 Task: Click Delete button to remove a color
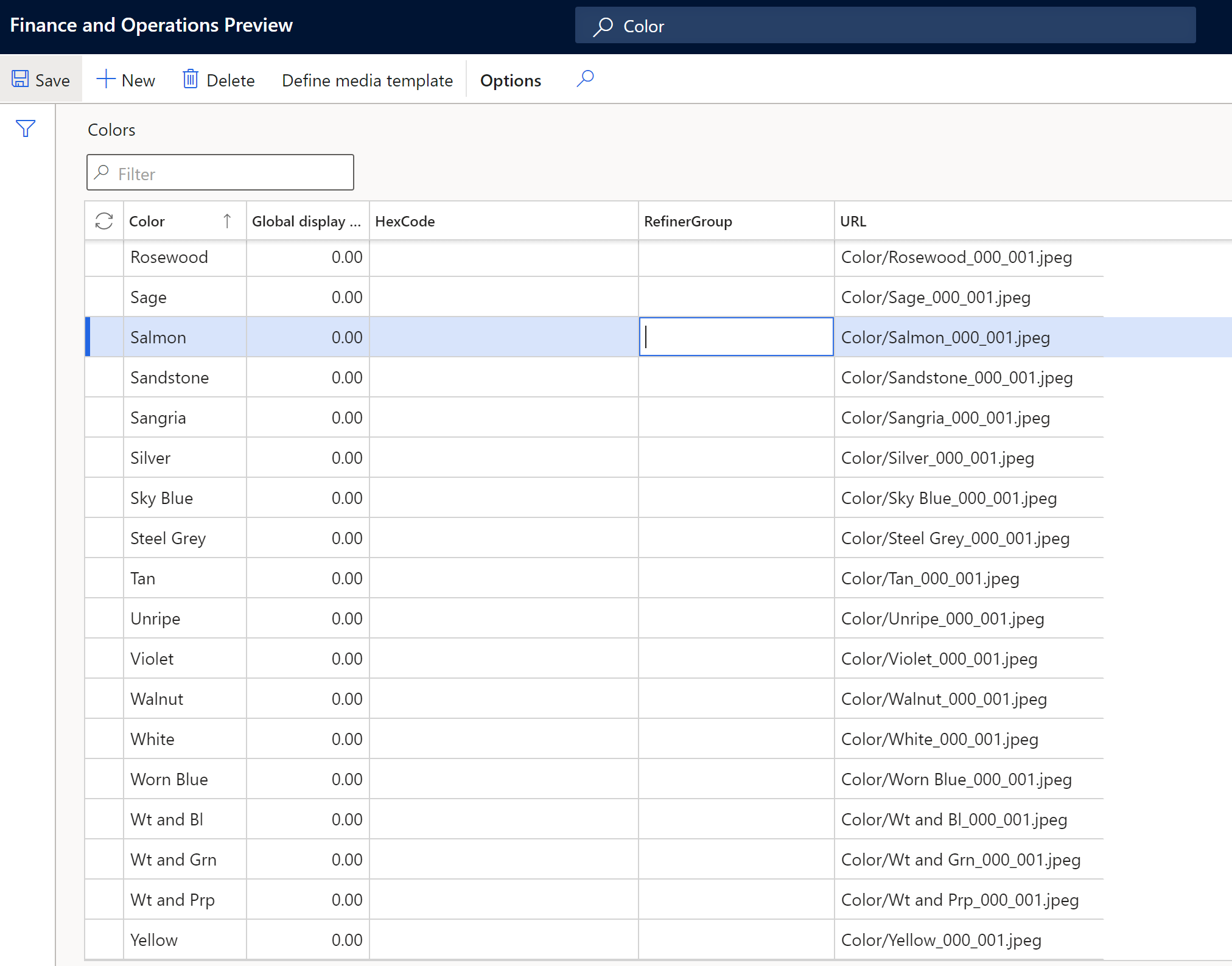tap(217, 80)
